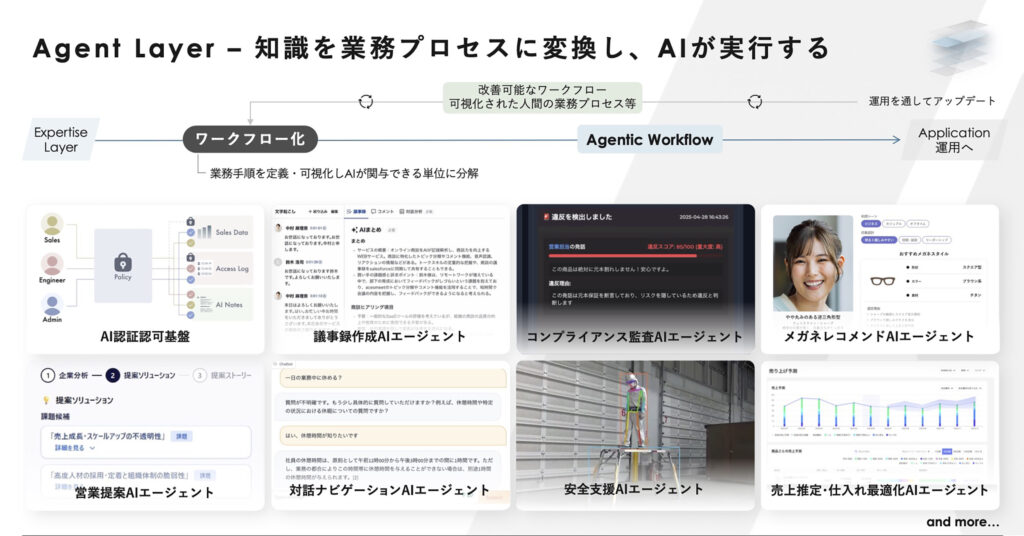The height and width of the screenshot is (536, 1024).
Task: Click the Engineer user avatar icon
Action: point(52,264)
